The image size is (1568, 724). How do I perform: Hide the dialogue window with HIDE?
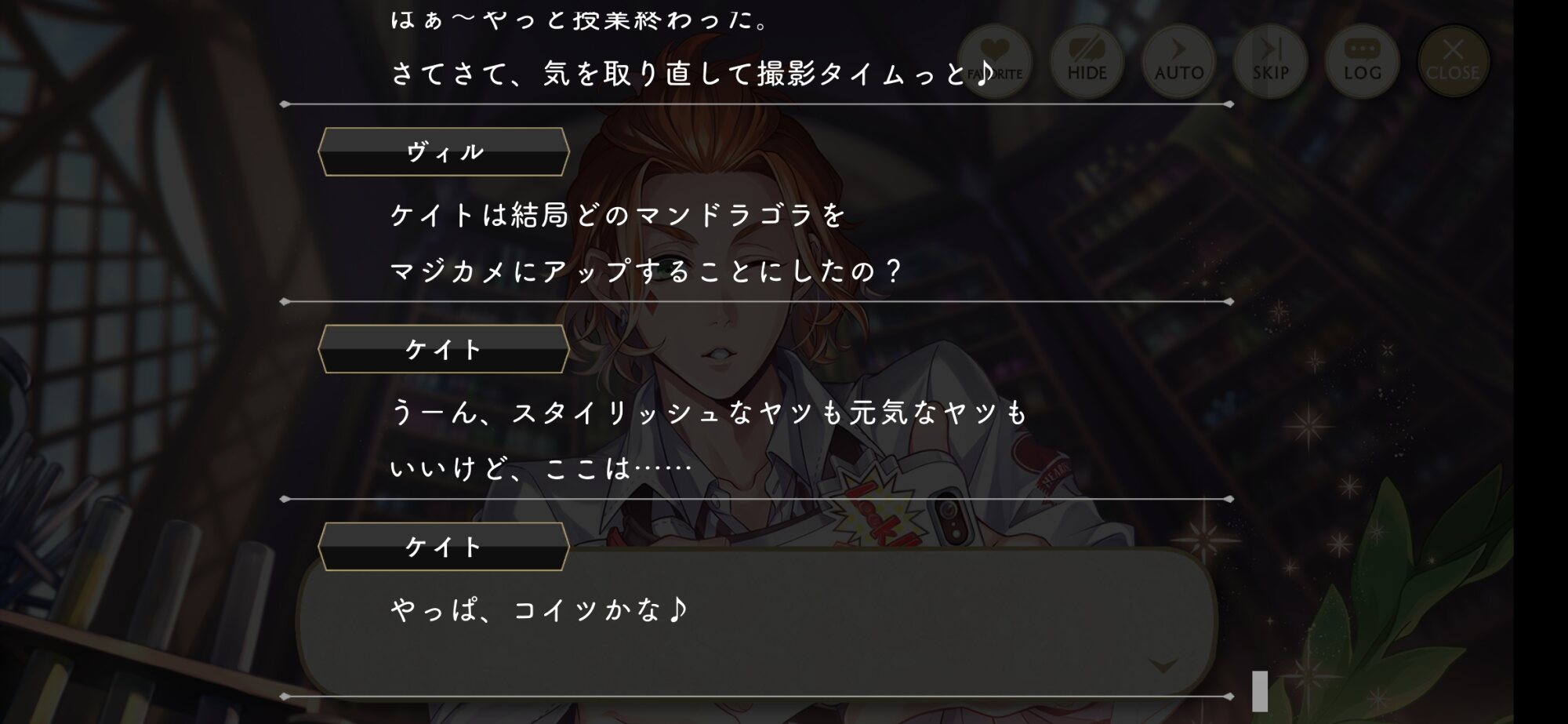(1087, 61)
